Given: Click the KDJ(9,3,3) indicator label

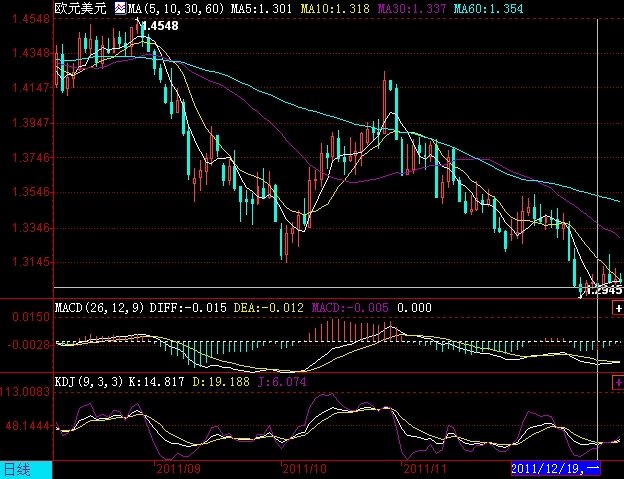Looking at the screenshot, I should (89, 382).
